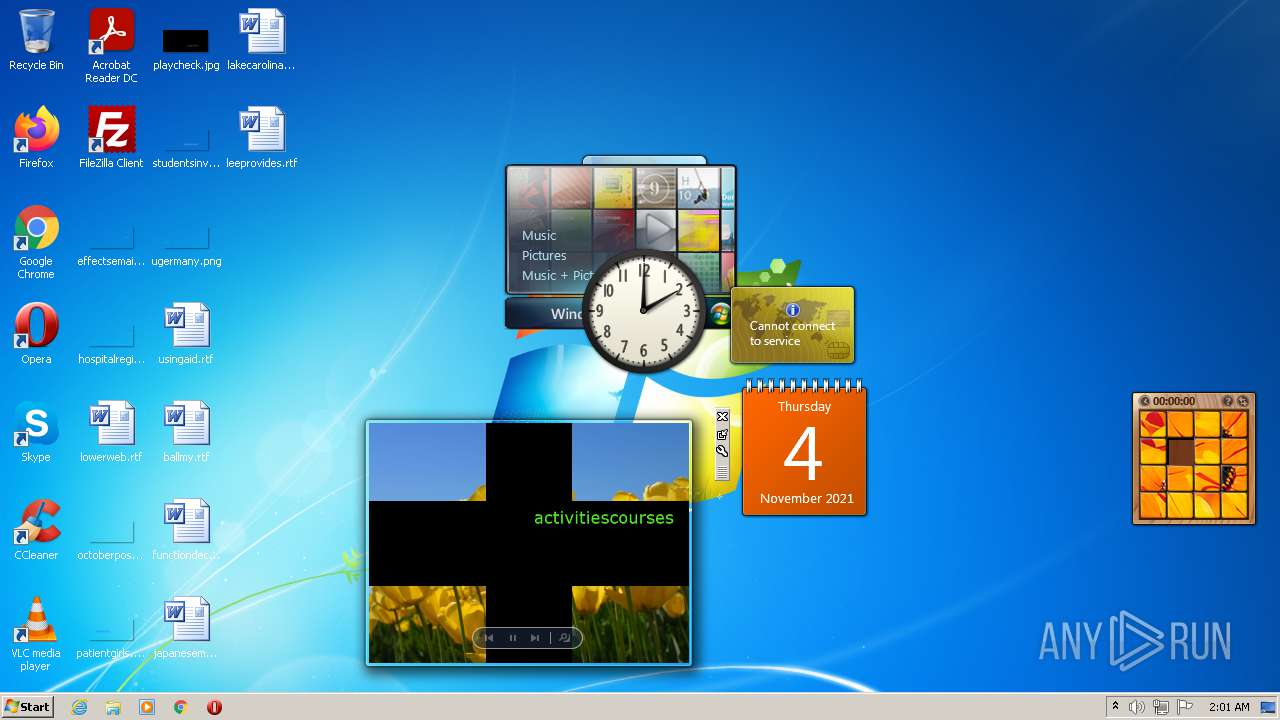
Task: Show picture puzzle solution via question mark
Action: [1228, 401]
